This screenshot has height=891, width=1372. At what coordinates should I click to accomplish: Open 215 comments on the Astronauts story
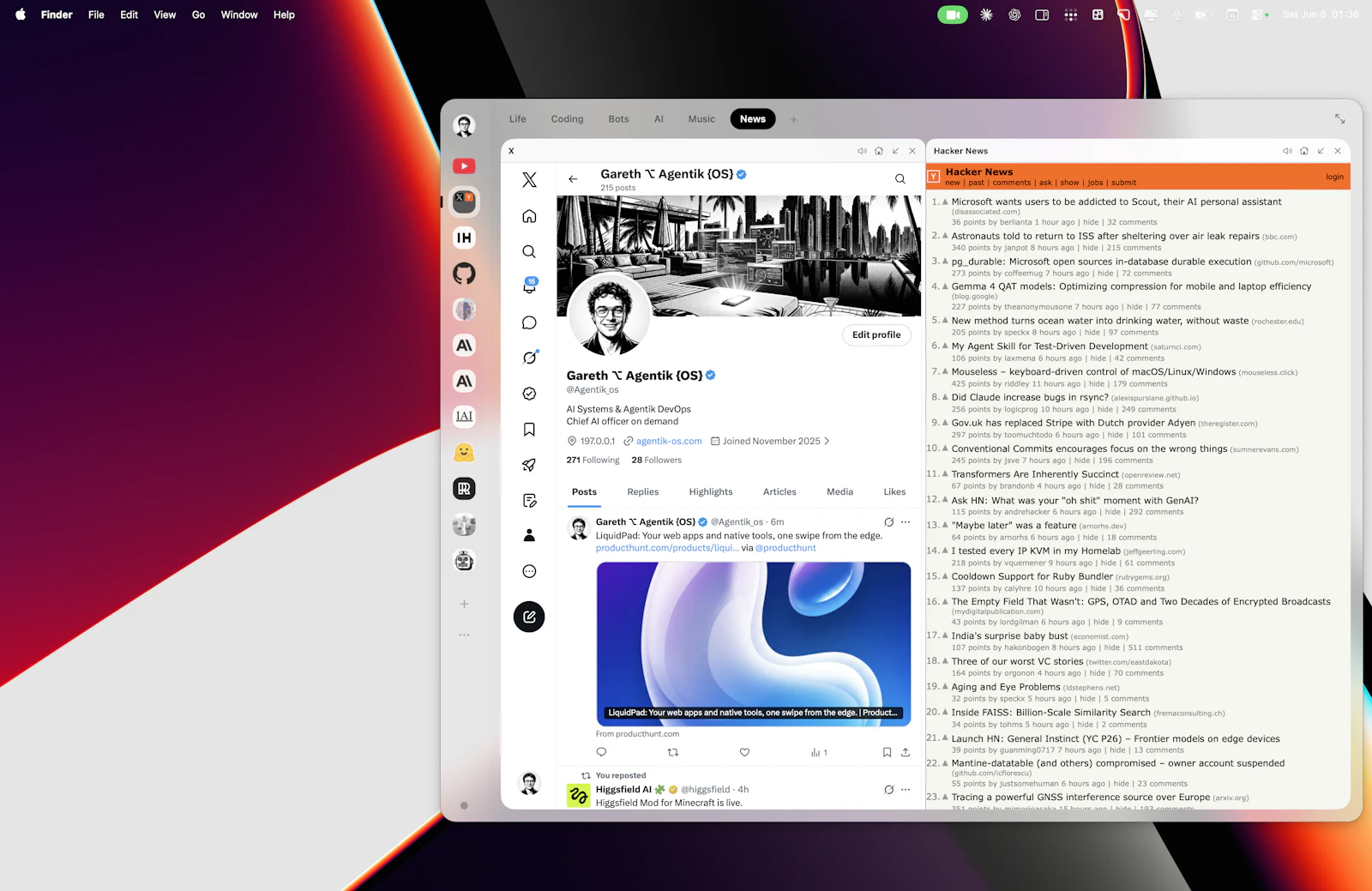point(1134,248)
